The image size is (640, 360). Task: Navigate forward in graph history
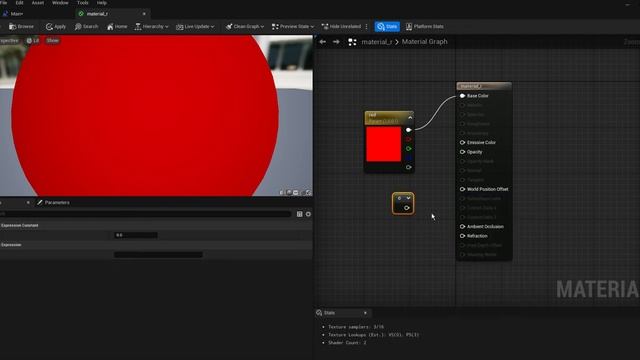[336, 42]
